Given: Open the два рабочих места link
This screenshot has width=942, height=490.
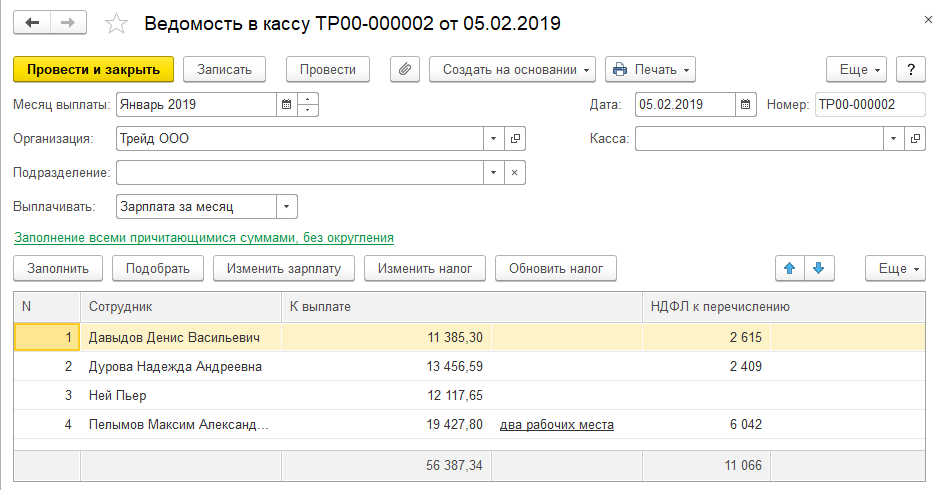Looking at the screenshot, I should pos(556,425).
